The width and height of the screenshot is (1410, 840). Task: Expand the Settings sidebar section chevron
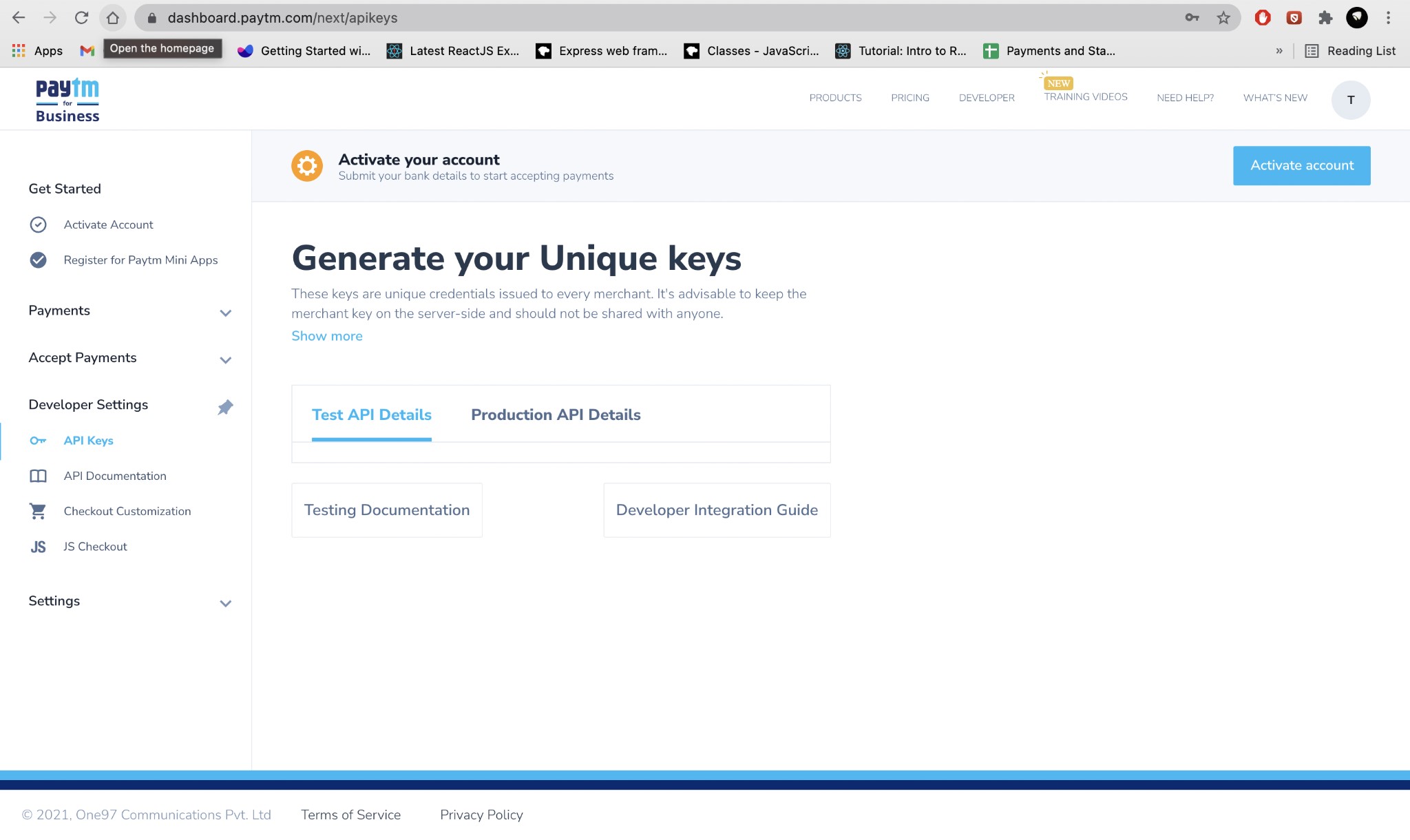pos(225,603)
